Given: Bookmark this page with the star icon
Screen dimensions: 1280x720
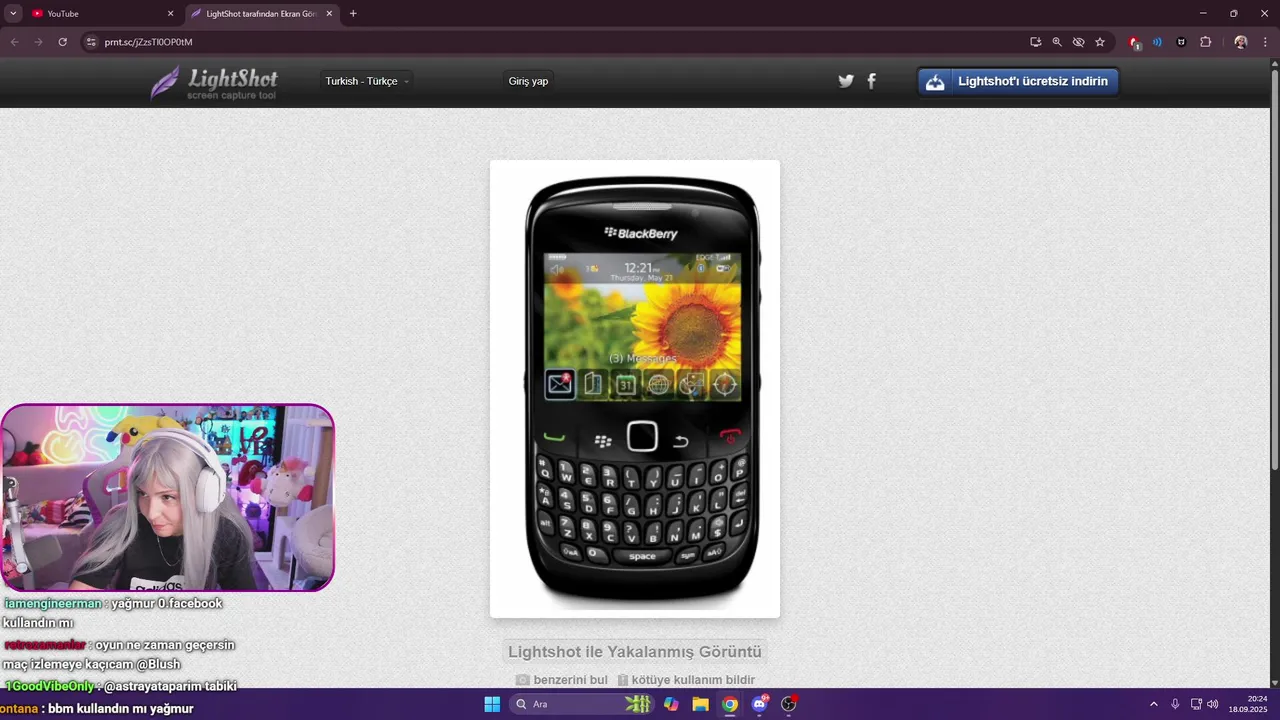Looking at the screenshot, I should click(1100, 42).
